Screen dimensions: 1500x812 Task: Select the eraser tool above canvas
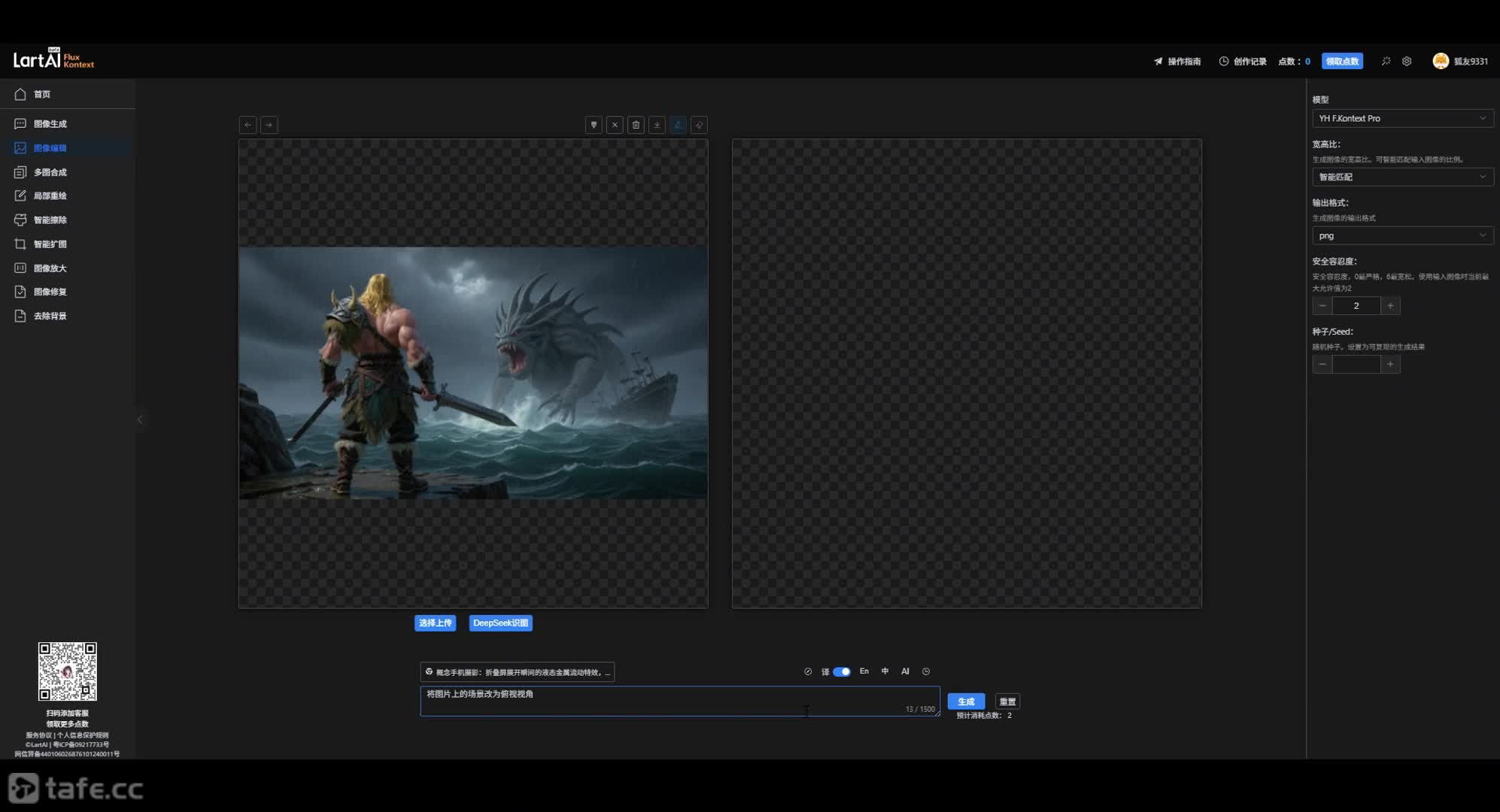tap(699, 125)
